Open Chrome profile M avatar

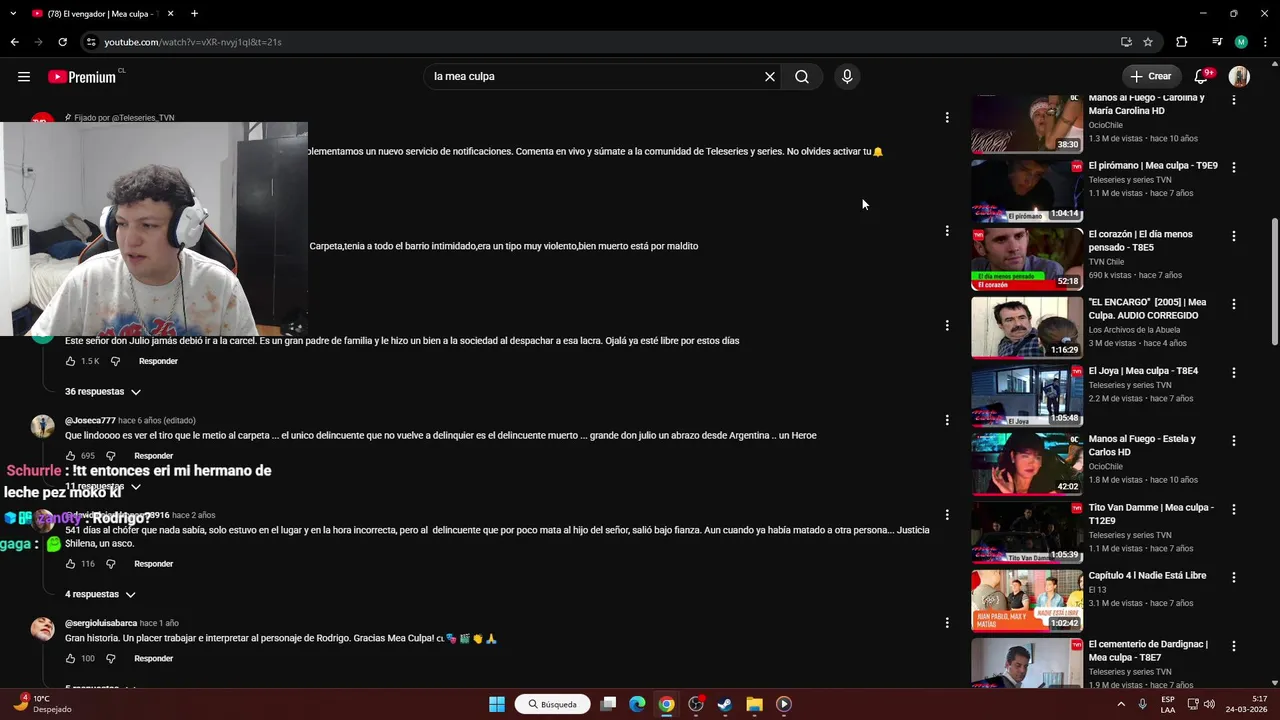(1241, 42)
